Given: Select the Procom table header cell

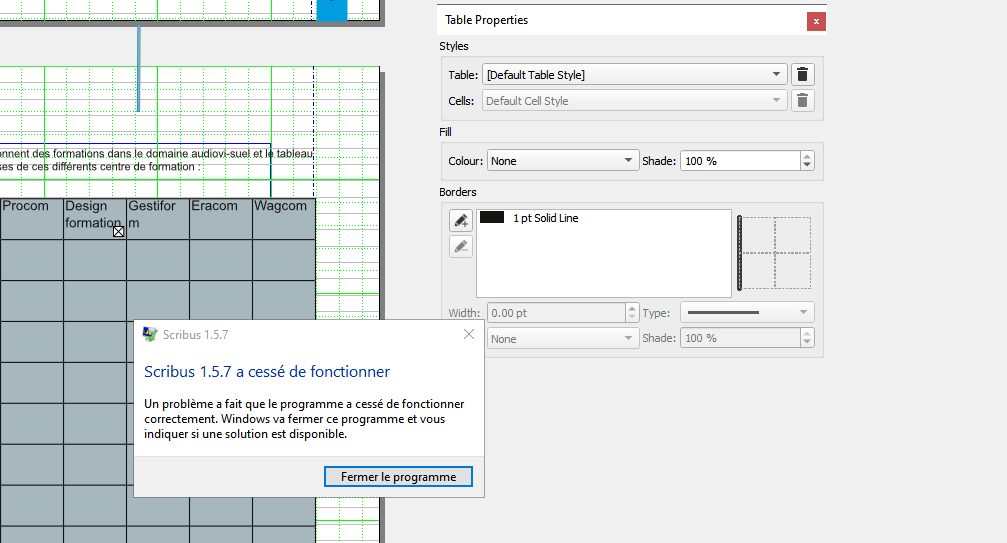Looking at the screenshot, I should 31,218.
